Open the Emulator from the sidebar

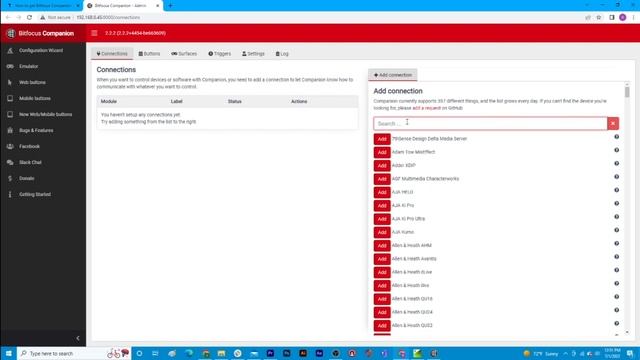click(28, 66)
